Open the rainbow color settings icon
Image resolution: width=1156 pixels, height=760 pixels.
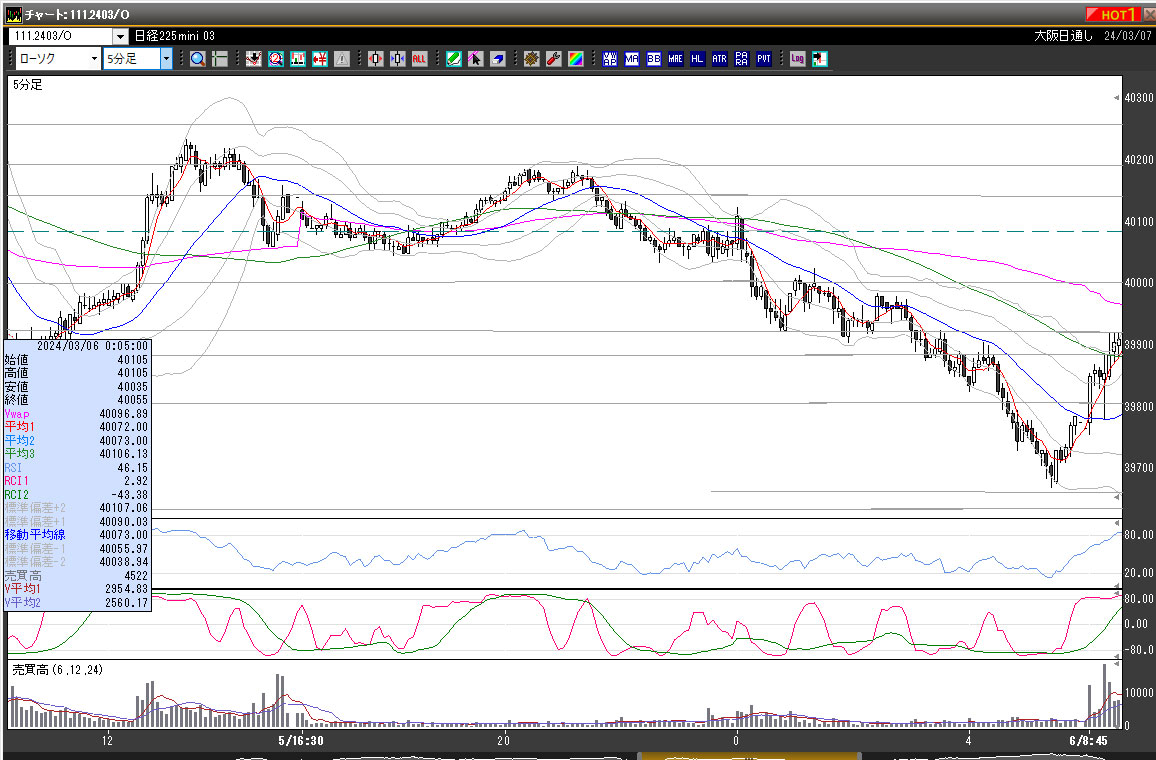(x=575, y=59)
